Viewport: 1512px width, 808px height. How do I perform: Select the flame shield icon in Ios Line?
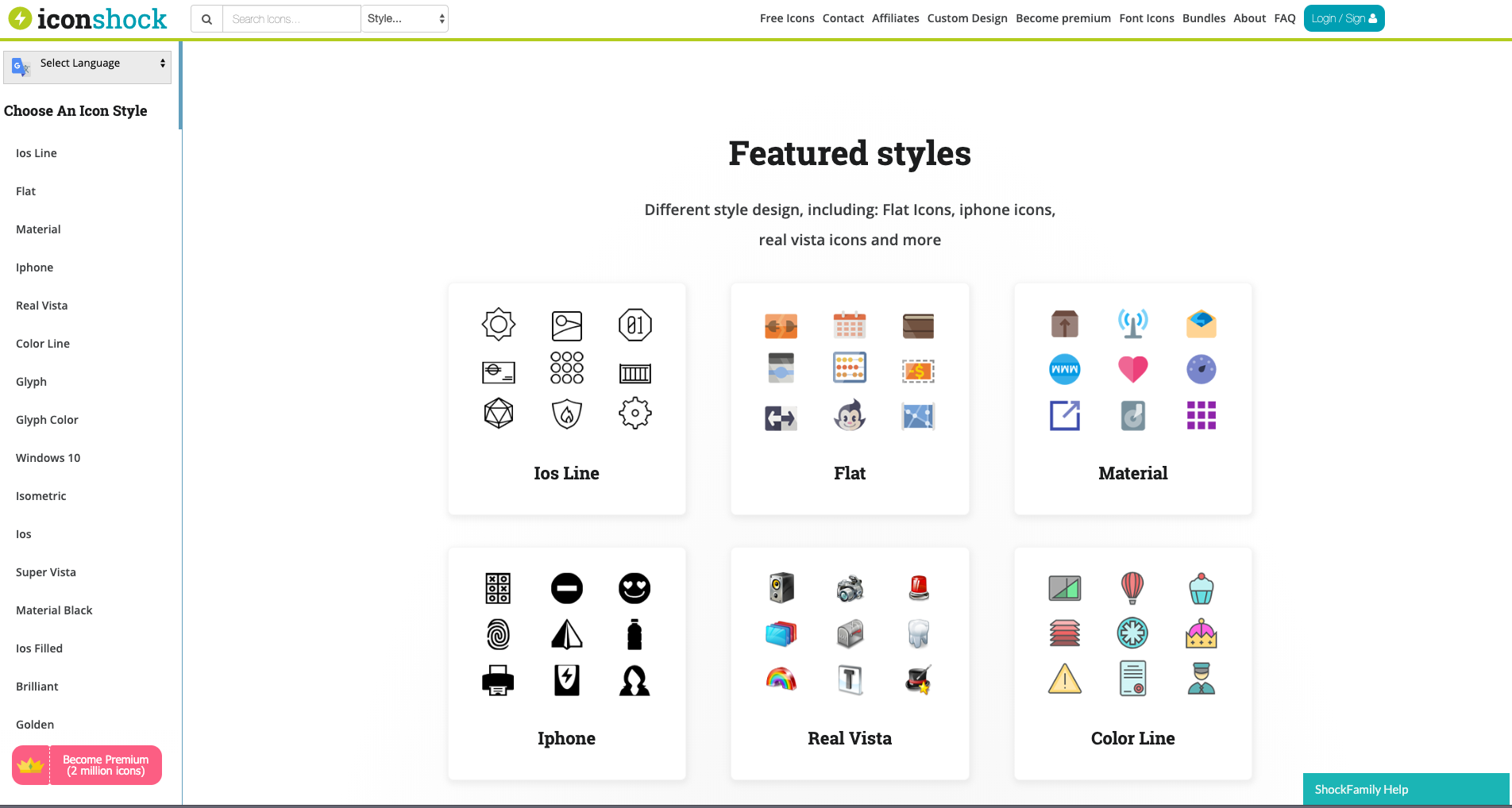(x=566, y=413)
